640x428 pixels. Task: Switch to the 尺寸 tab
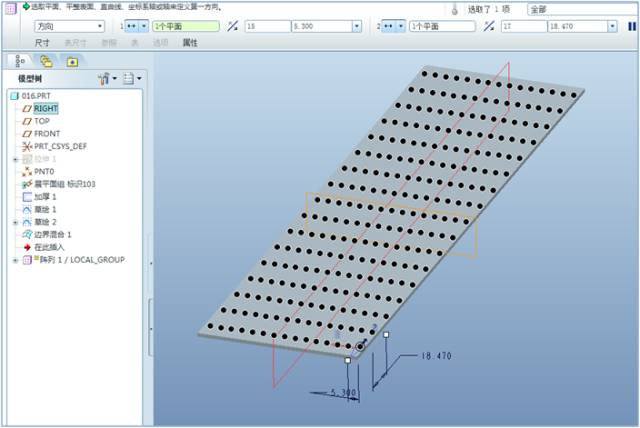point(43,43)
